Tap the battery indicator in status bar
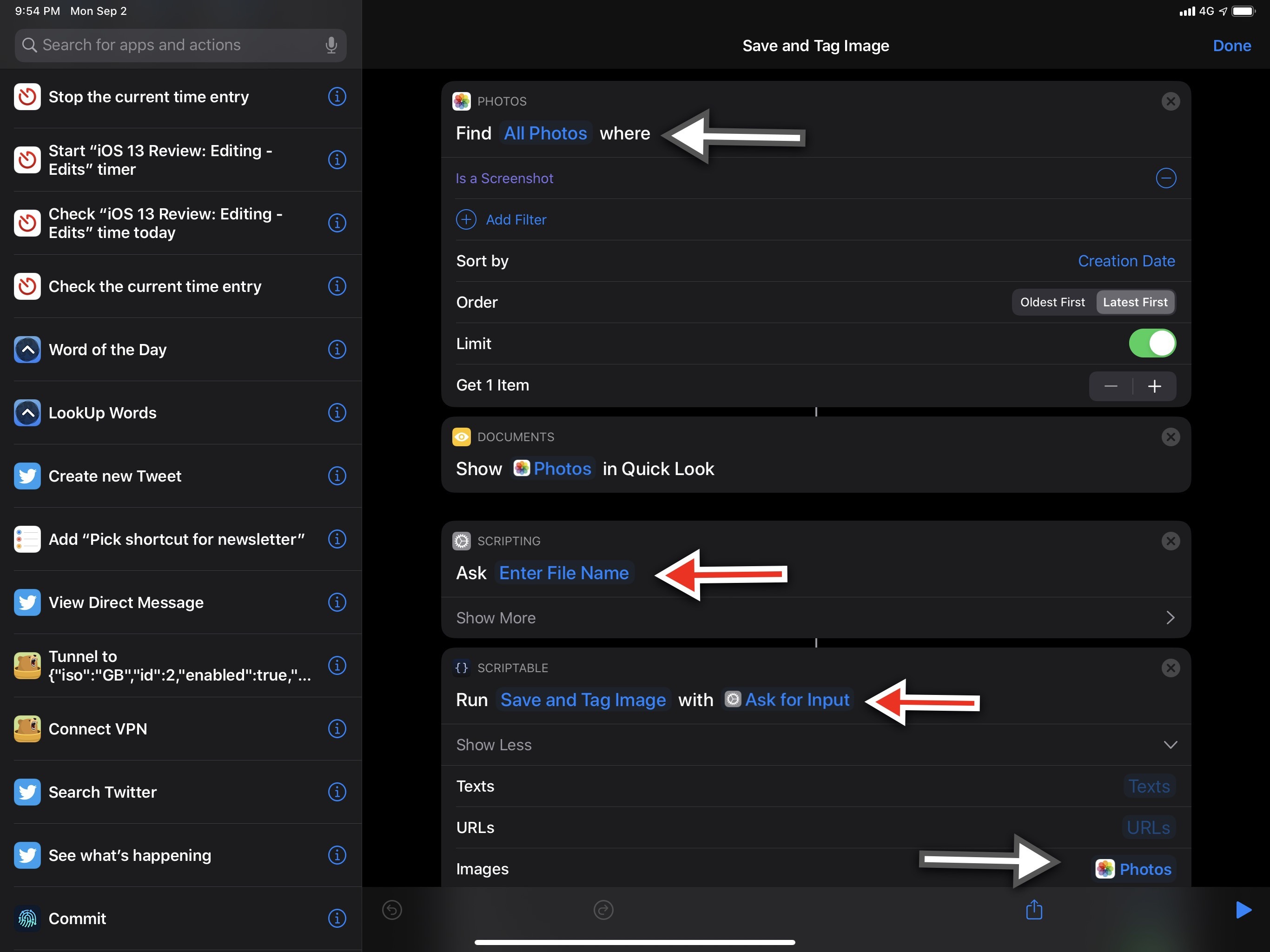This screenshot has height=952, width=1270. 1244,11
